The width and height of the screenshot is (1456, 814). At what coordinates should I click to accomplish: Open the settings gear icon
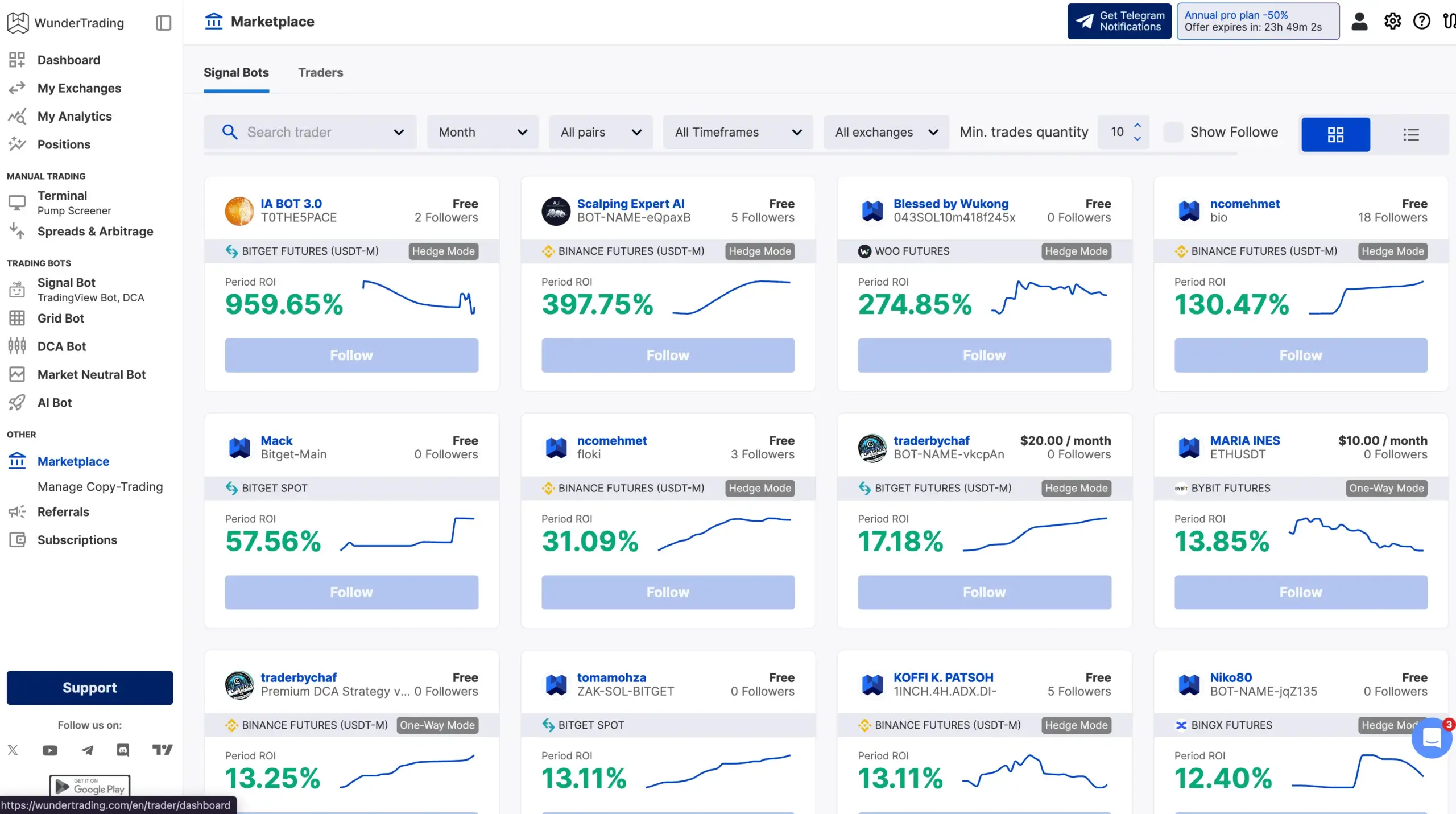tap(1392, 22)
